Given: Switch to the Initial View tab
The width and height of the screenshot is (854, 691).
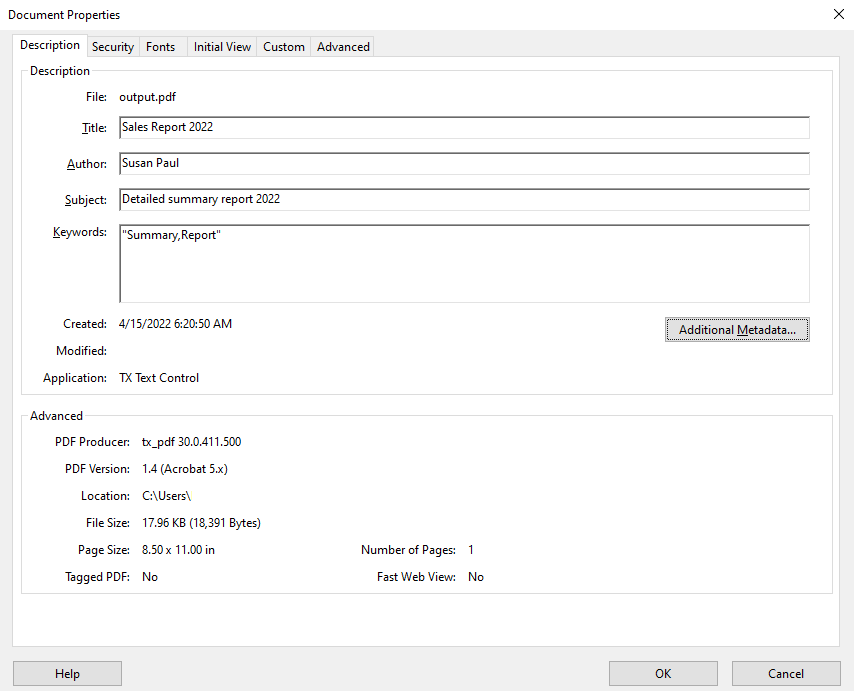Looking at the screenshot, I should pyautogui.click(x=222, y=47).
